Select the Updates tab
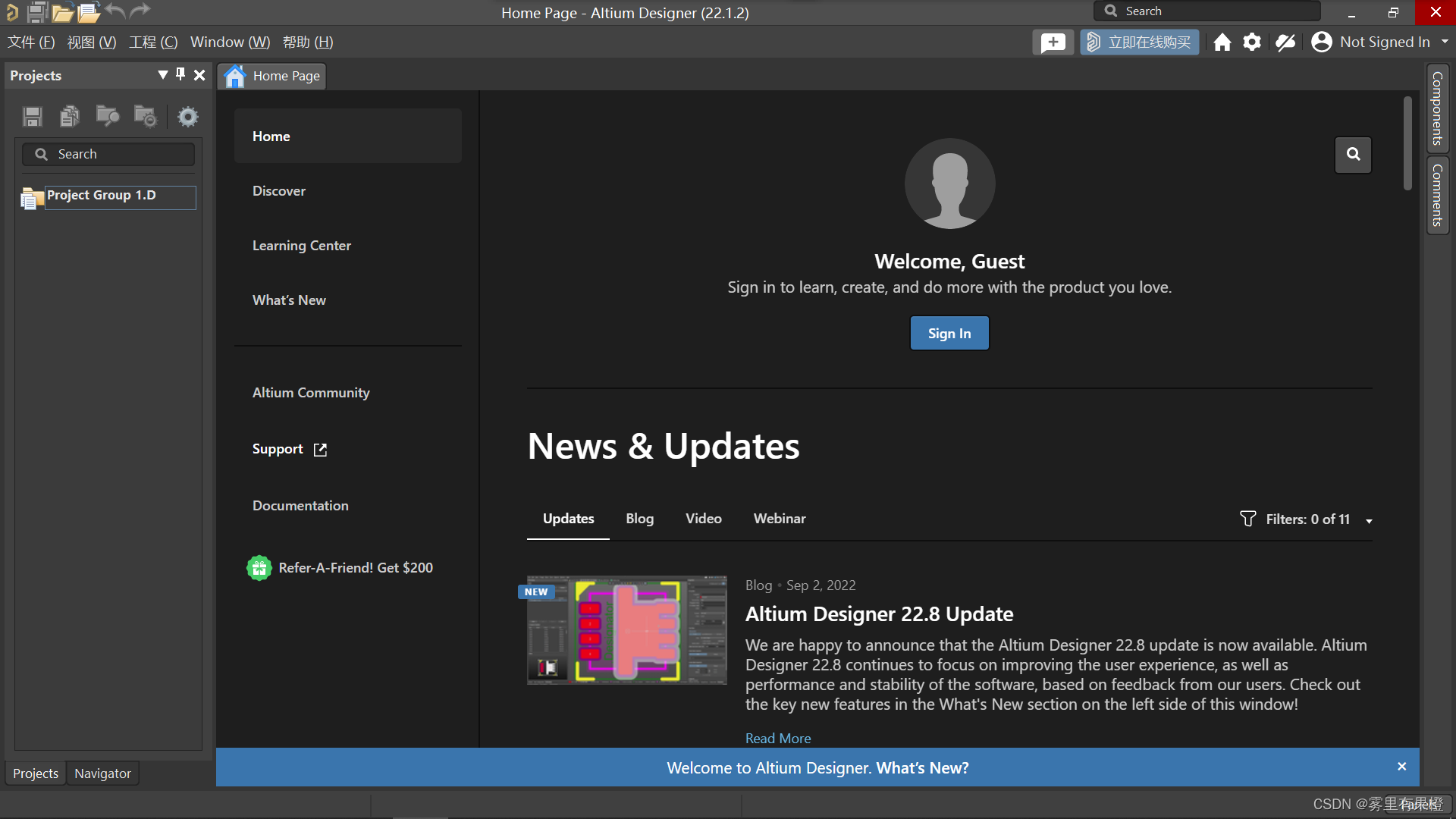Screen dimensions: 1456x819 pos(568,519)
